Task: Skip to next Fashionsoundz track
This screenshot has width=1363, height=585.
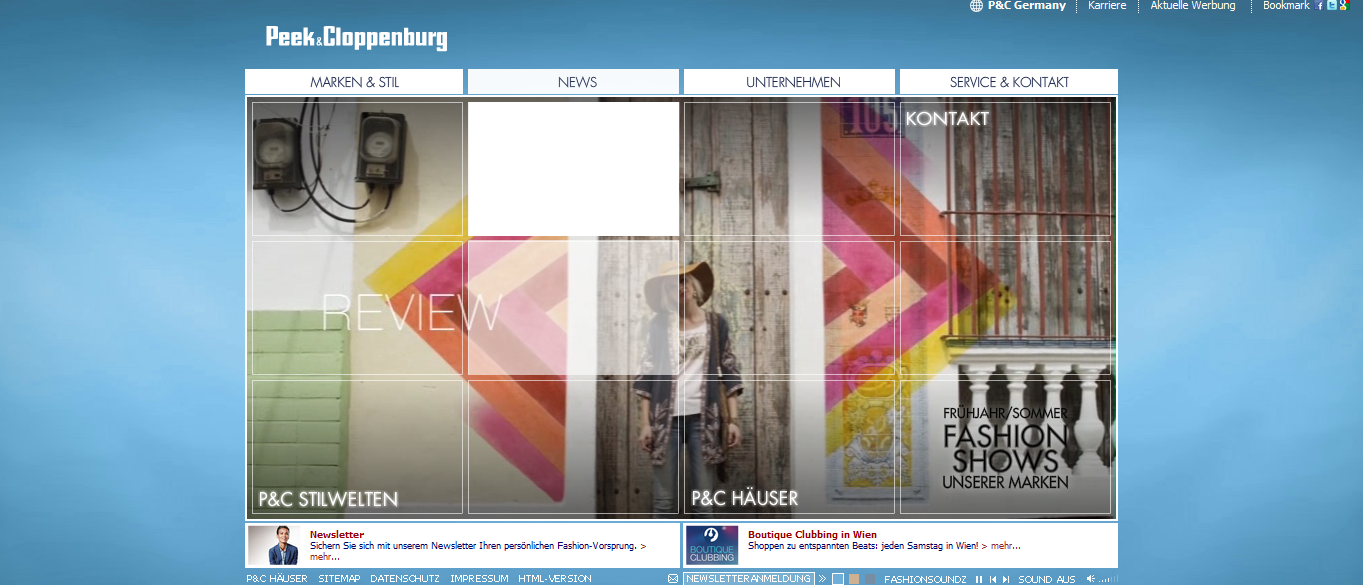Action: pyautogui.click(x=1005, y=579)
